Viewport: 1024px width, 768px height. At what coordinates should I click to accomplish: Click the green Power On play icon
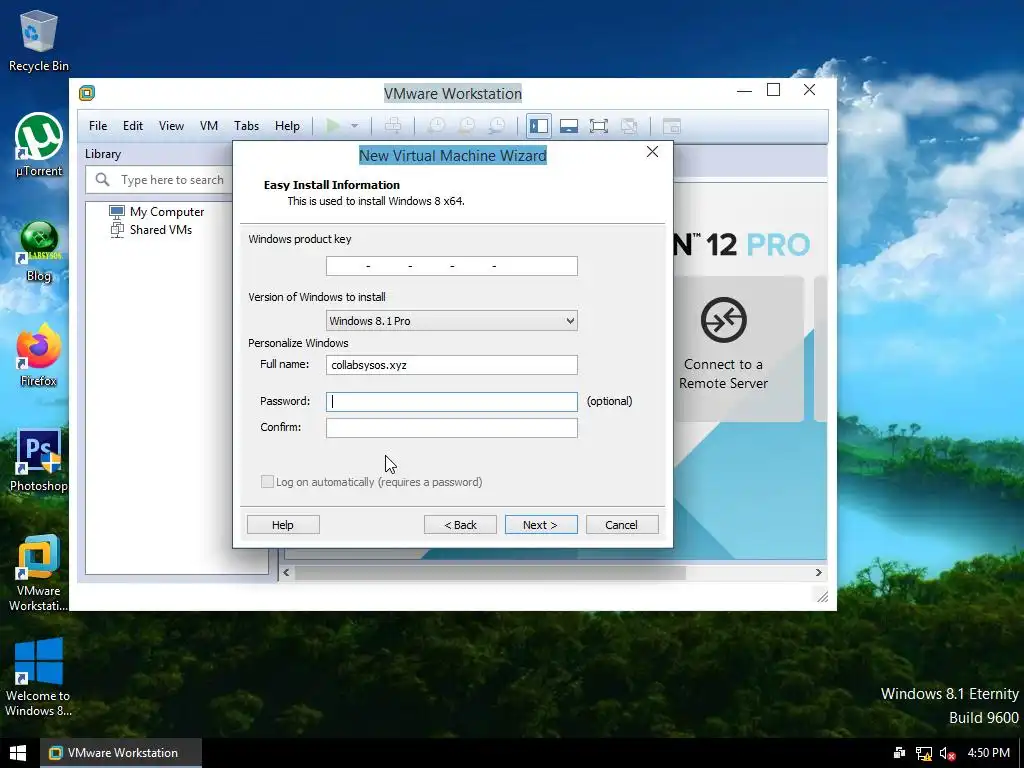pyautogui.click(x=333, y=125)
